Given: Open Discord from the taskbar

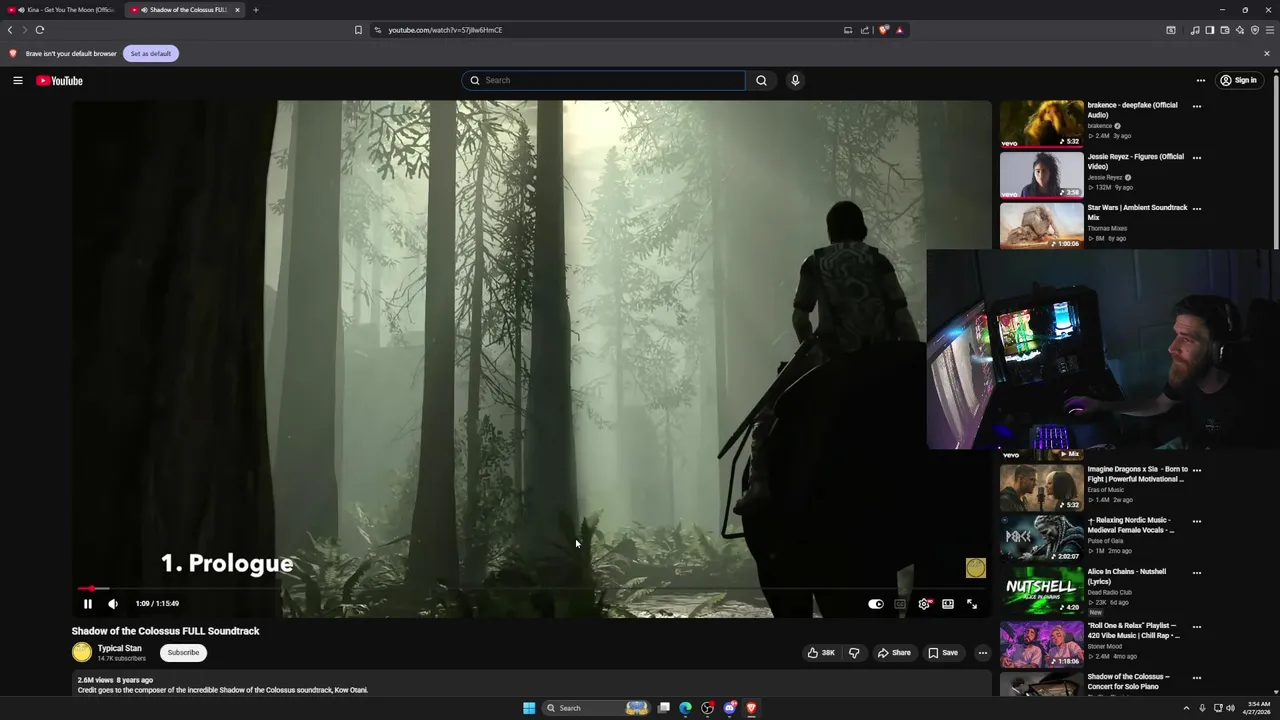Looking at the screenshot, I should (730, 708).
